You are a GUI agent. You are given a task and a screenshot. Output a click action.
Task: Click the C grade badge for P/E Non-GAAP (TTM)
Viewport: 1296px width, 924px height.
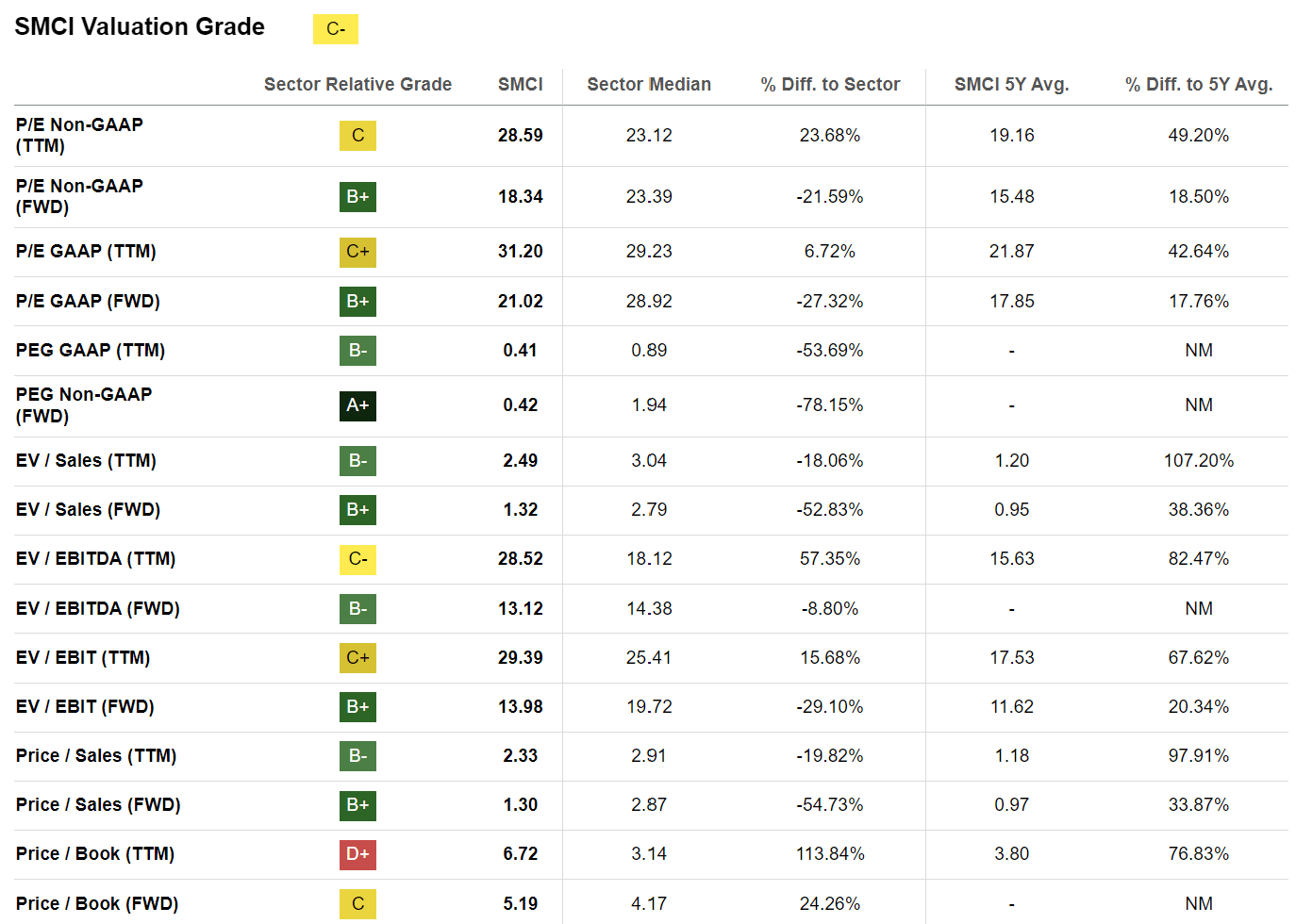click(x=357, y=136)
